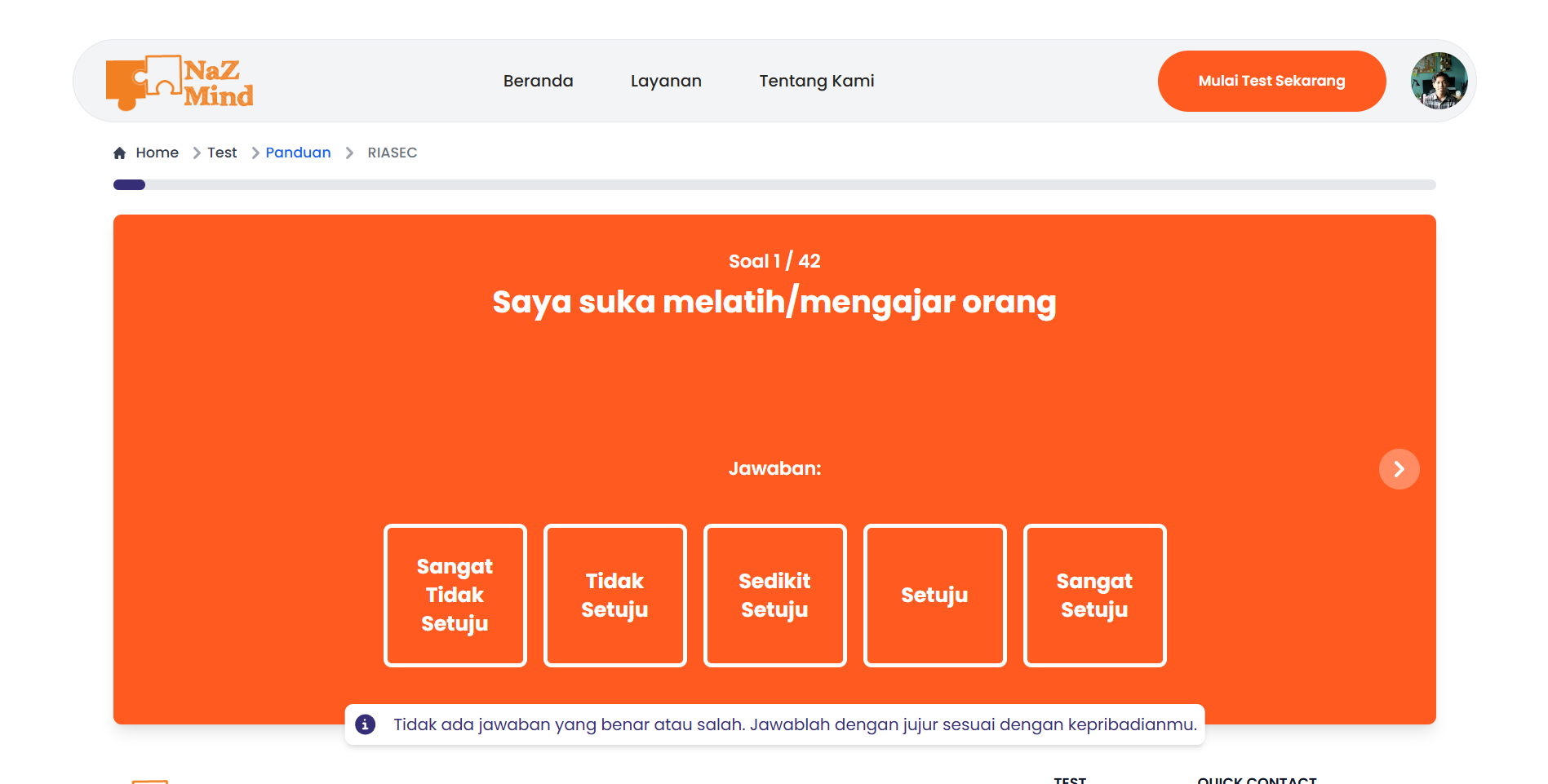Choose the 'Setuju' answer box
The width and height of the screenshot is (1548, 784).
(x=934, y=595)
